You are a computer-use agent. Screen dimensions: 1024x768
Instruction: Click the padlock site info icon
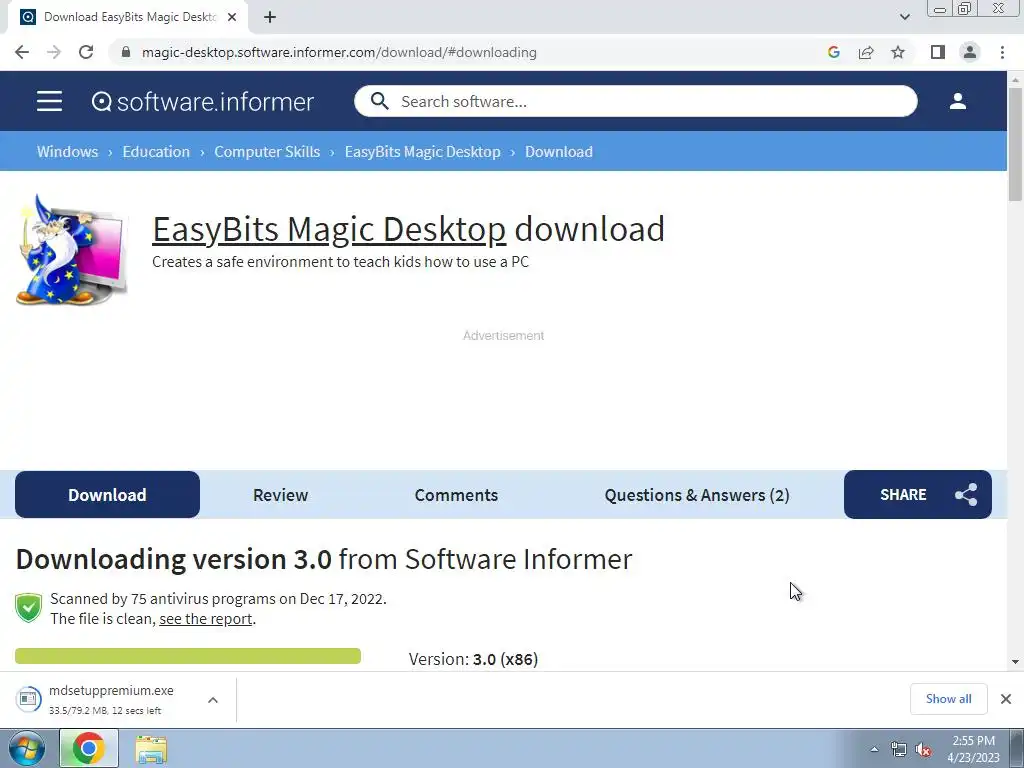coord(126,52)
